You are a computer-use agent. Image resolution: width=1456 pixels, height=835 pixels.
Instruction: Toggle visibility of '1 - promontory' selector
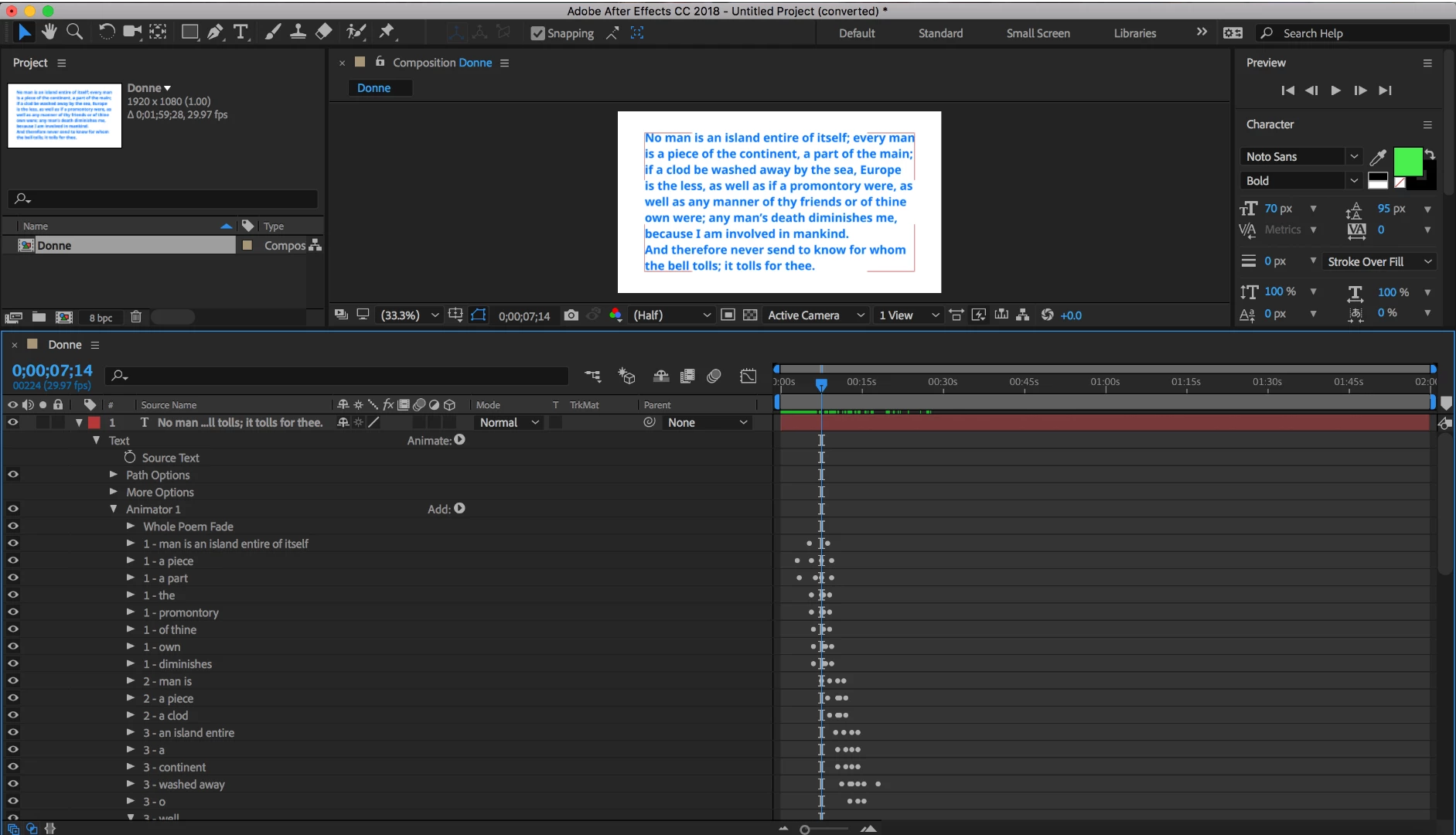tap(12, 612)
